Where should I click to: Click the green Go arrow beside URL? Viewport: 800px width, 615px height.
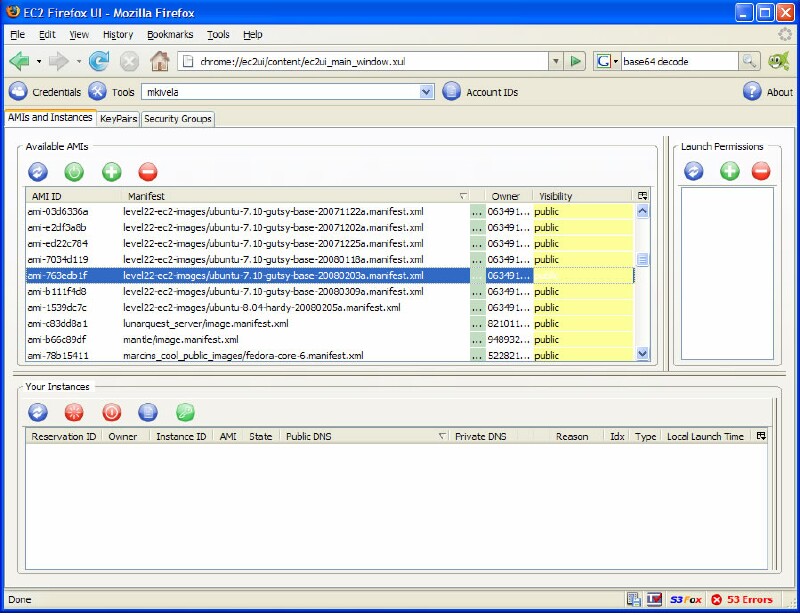(x=576, y=61)
